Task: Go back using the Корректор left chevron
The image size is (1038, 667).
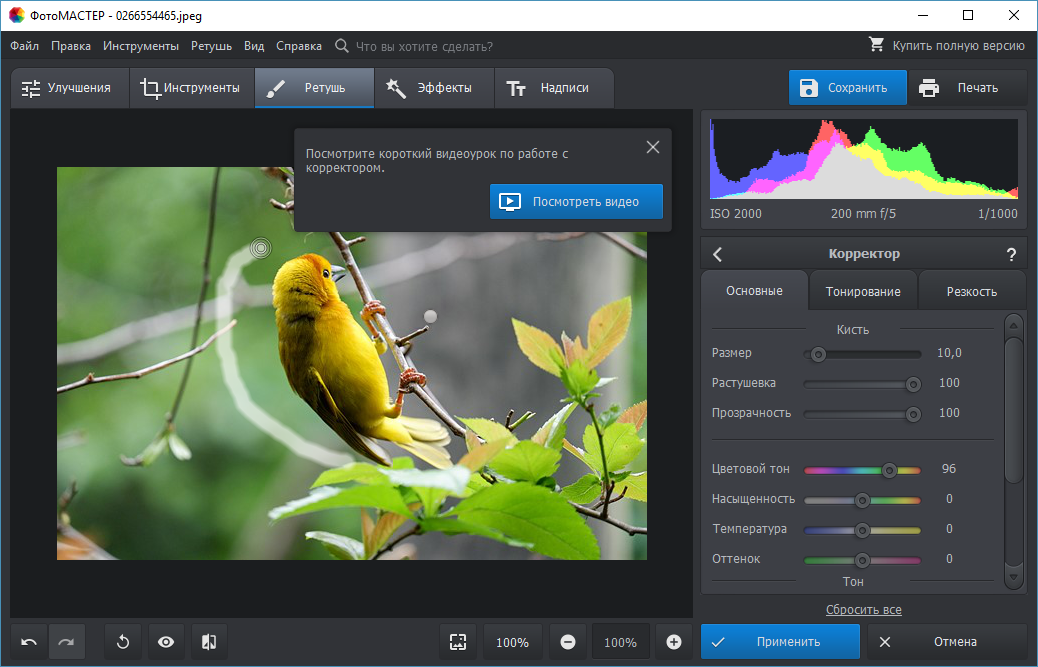Action: [x=718, y=254]
